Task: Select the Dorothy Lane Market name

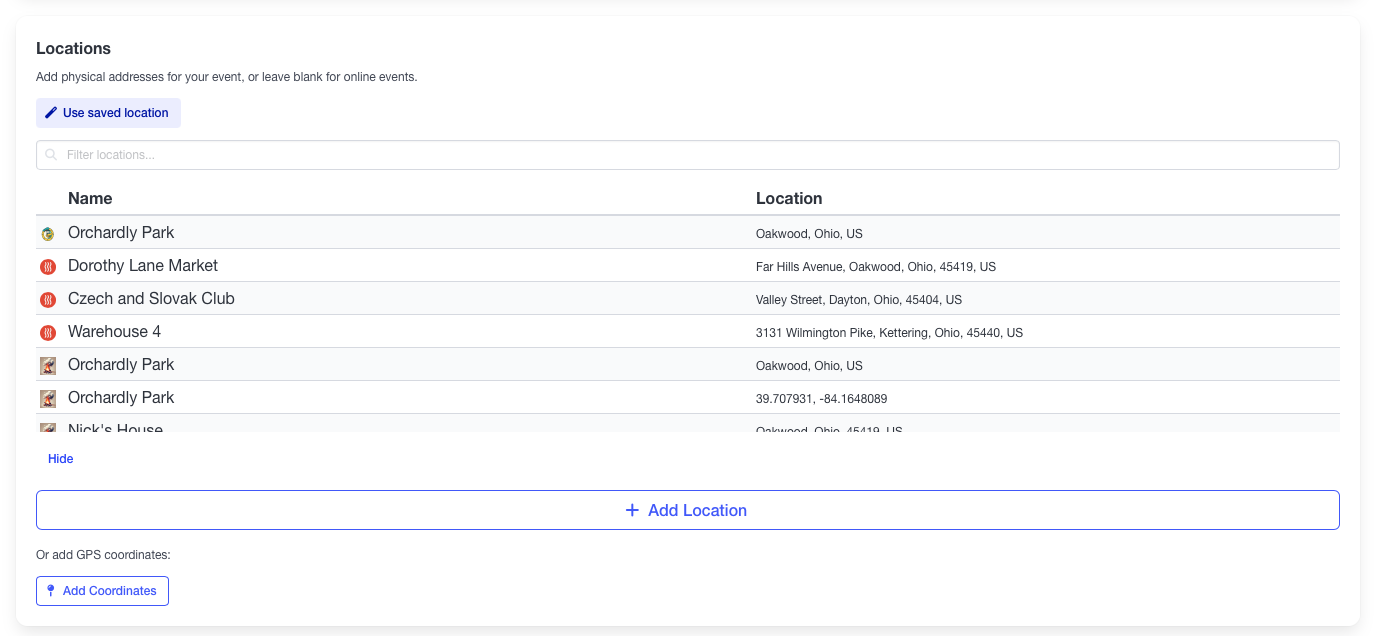Action: pyautogui.click(x=142, y=266)
